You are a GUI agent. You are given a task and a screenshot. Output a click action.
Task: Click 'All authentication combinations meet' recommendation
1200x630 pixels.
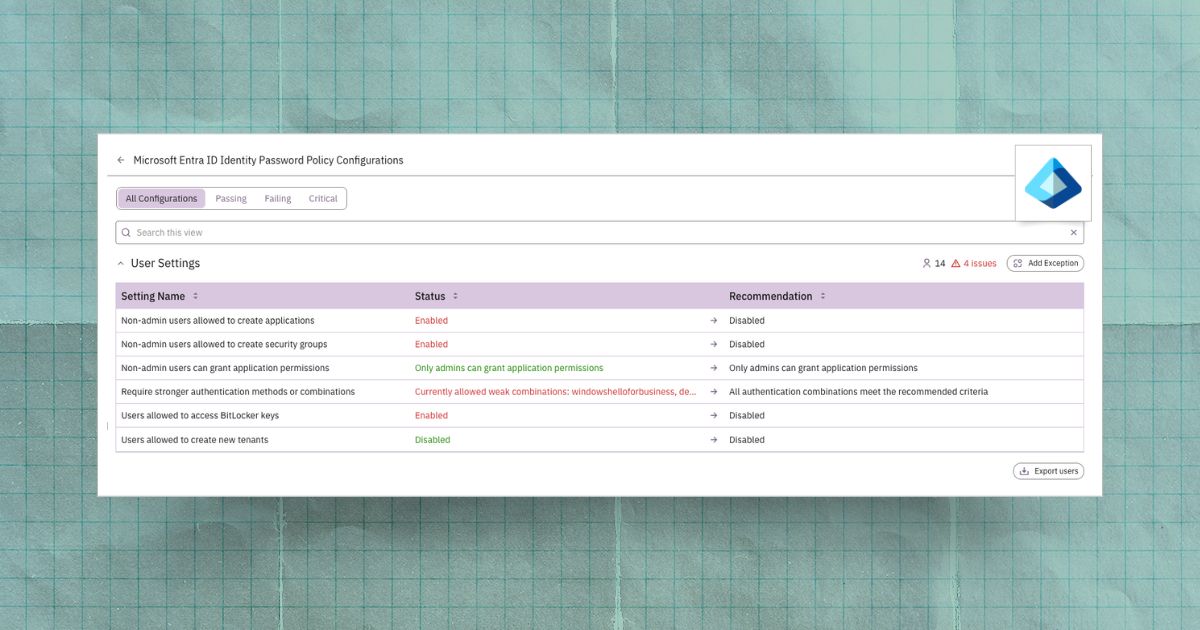click(x=858, y=392)
